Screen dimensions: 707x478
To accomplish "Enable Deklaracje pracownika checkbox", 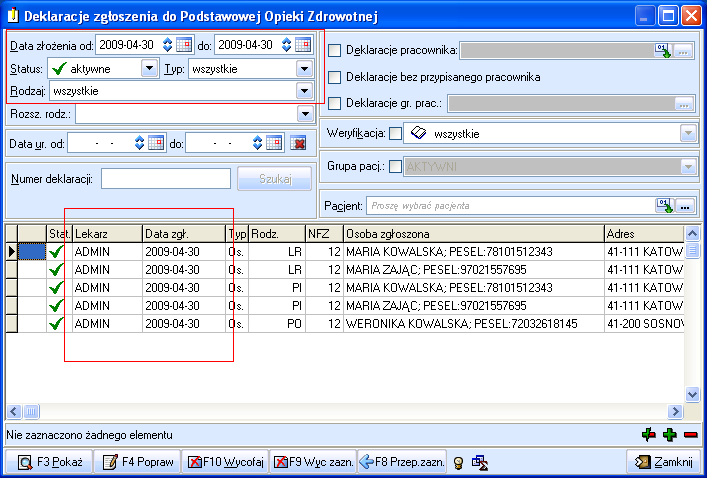I will coord(335,51).
